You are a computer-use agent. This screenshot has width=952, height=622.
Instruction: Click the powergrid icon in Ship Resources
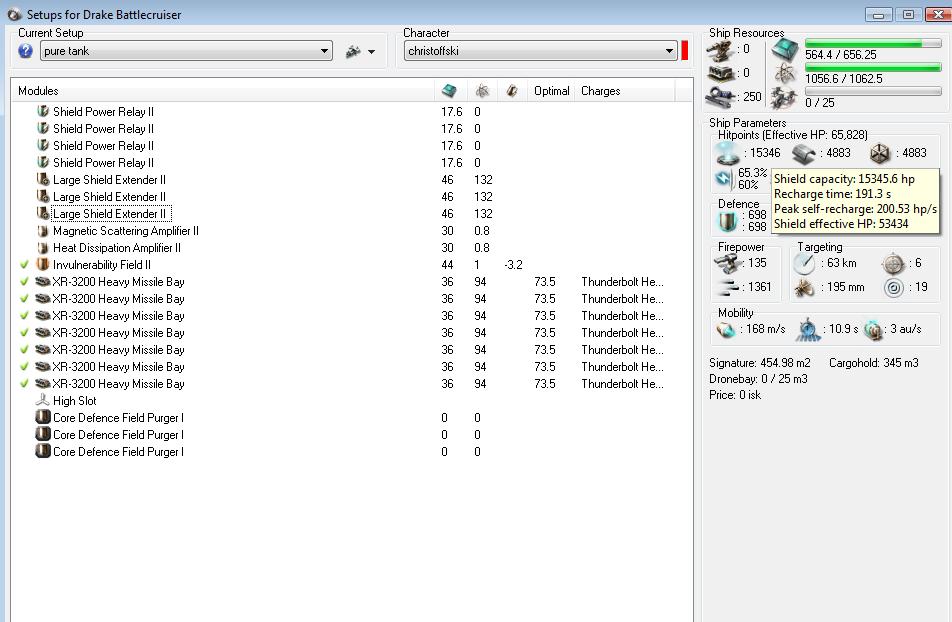coord(785,73)
